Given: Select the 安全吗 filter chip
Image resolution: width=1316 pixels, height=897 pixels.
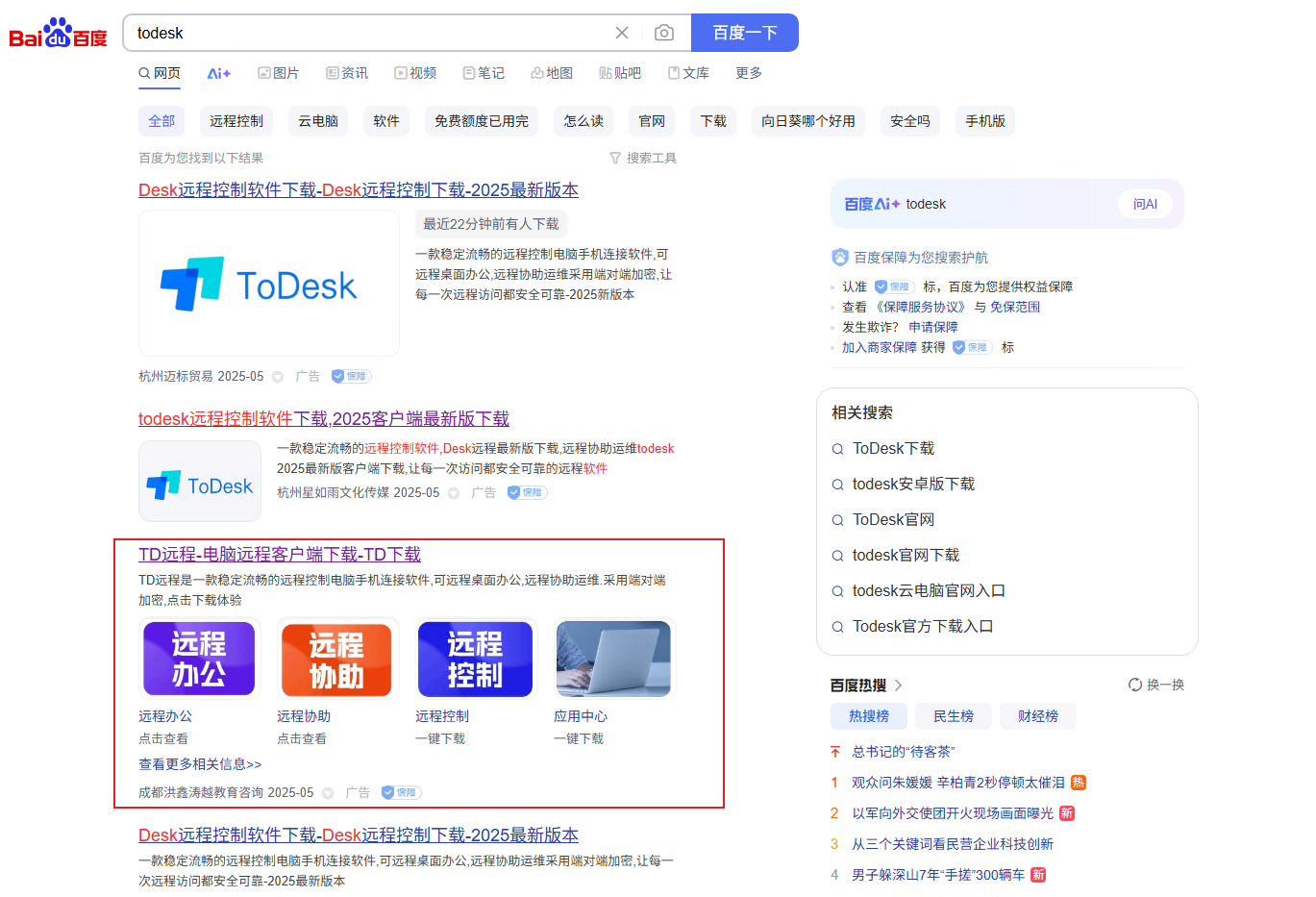Looking at the screenshot, I should pos(910,121).
